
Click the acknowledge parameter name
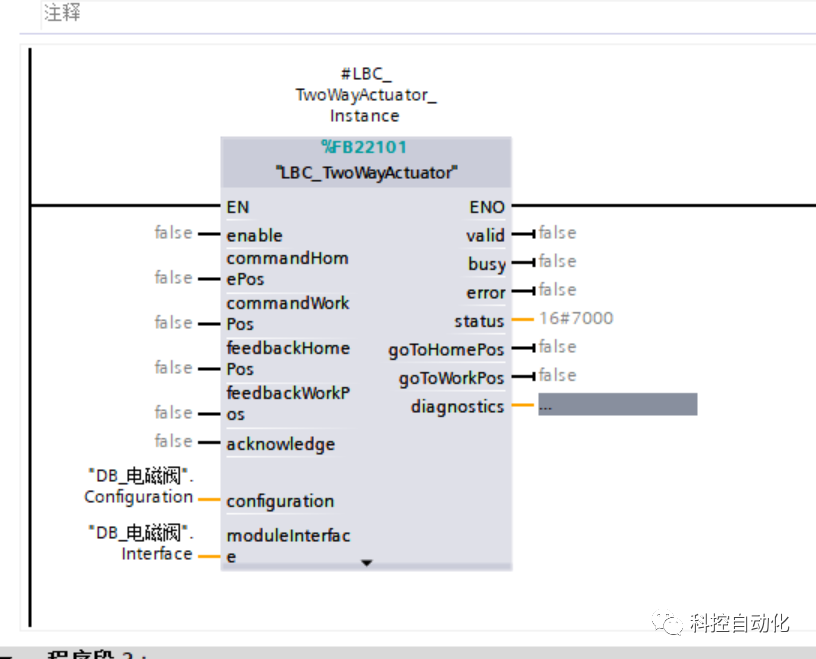tap(280, 444)
